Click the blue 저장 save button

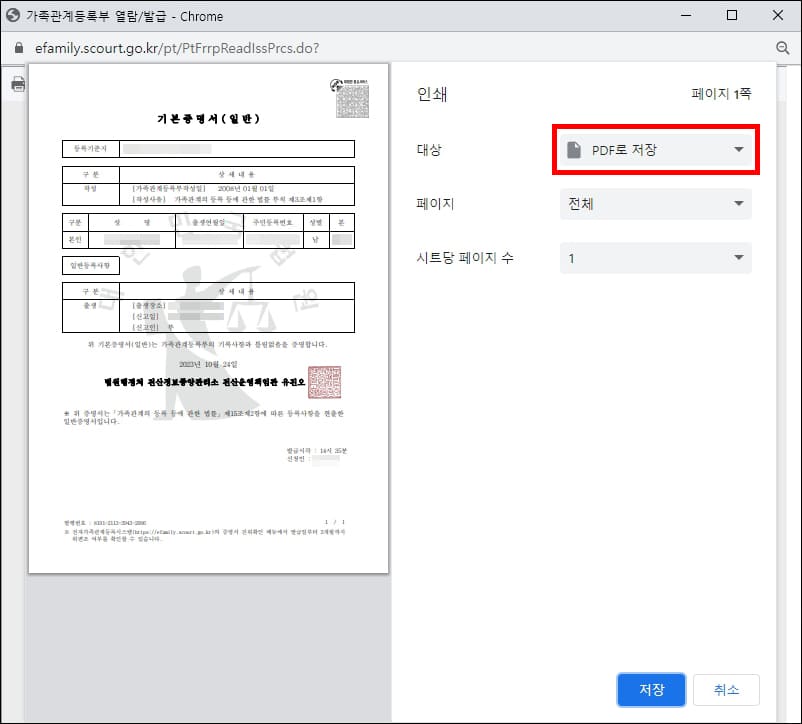(651, 689)
